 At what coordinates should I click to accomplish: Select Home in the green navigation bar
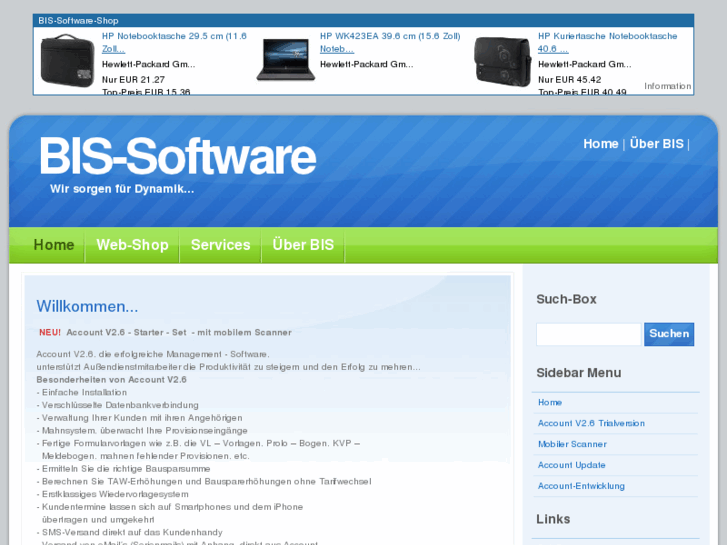pyautogui.click(x=54, y=245)
